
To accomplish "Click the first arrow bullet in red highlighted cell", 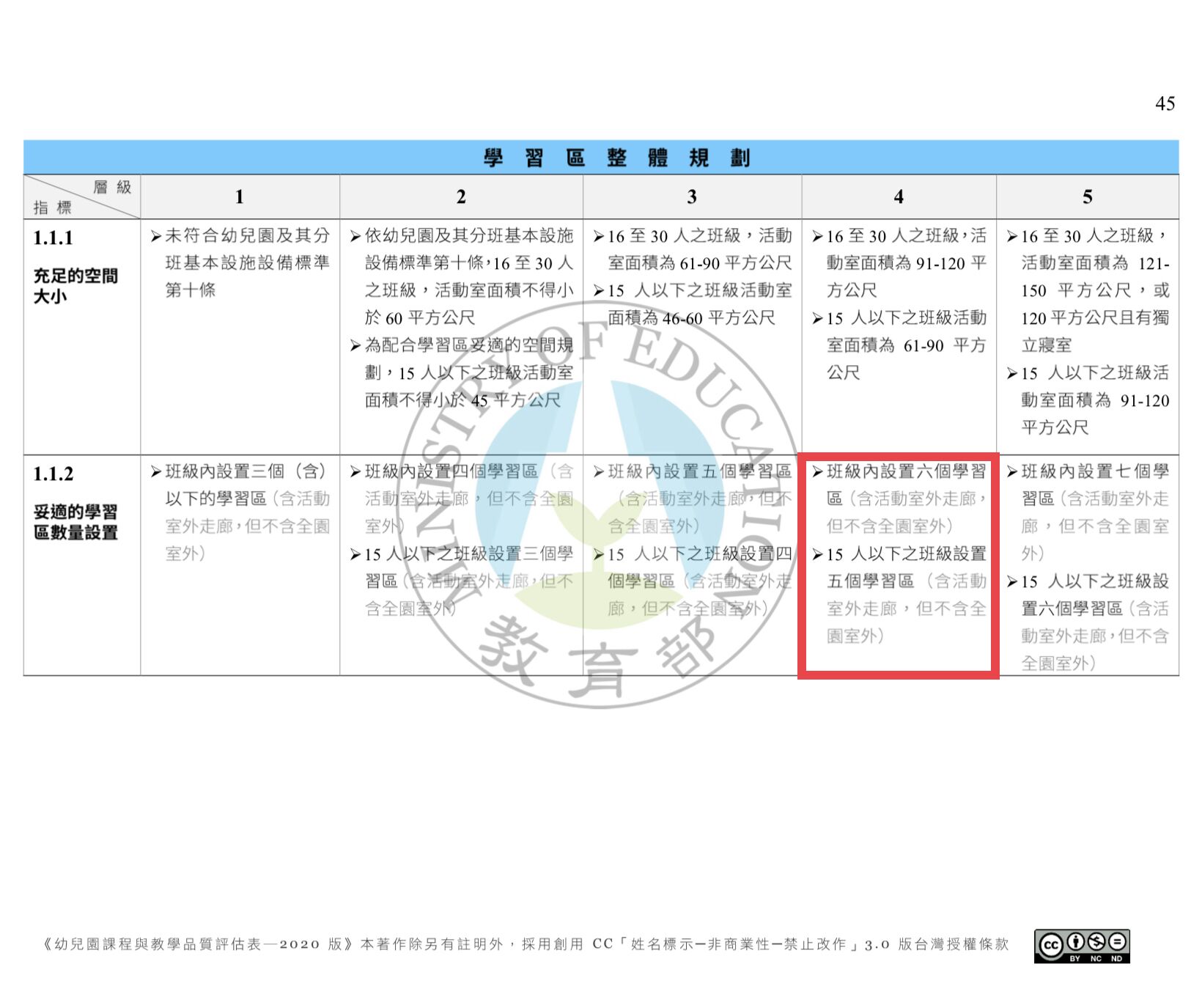I will pos(817,472).
